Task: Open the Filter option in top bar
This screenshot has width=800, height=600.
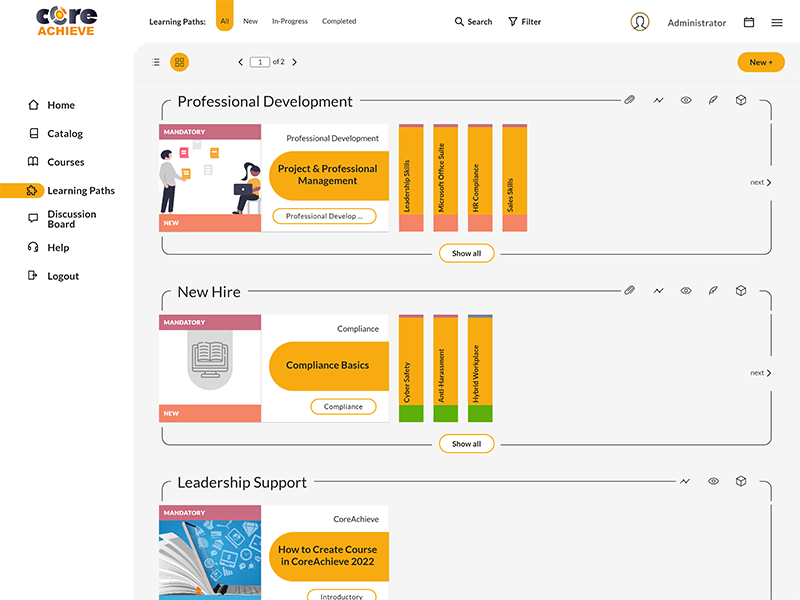Action: coord(524,21)
